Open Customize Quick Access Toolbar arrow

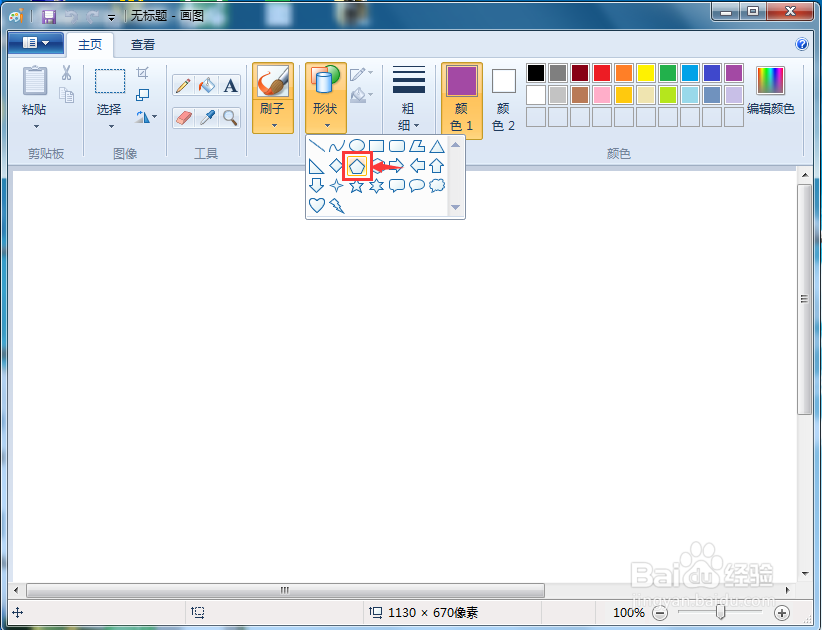tap(111, 17)
